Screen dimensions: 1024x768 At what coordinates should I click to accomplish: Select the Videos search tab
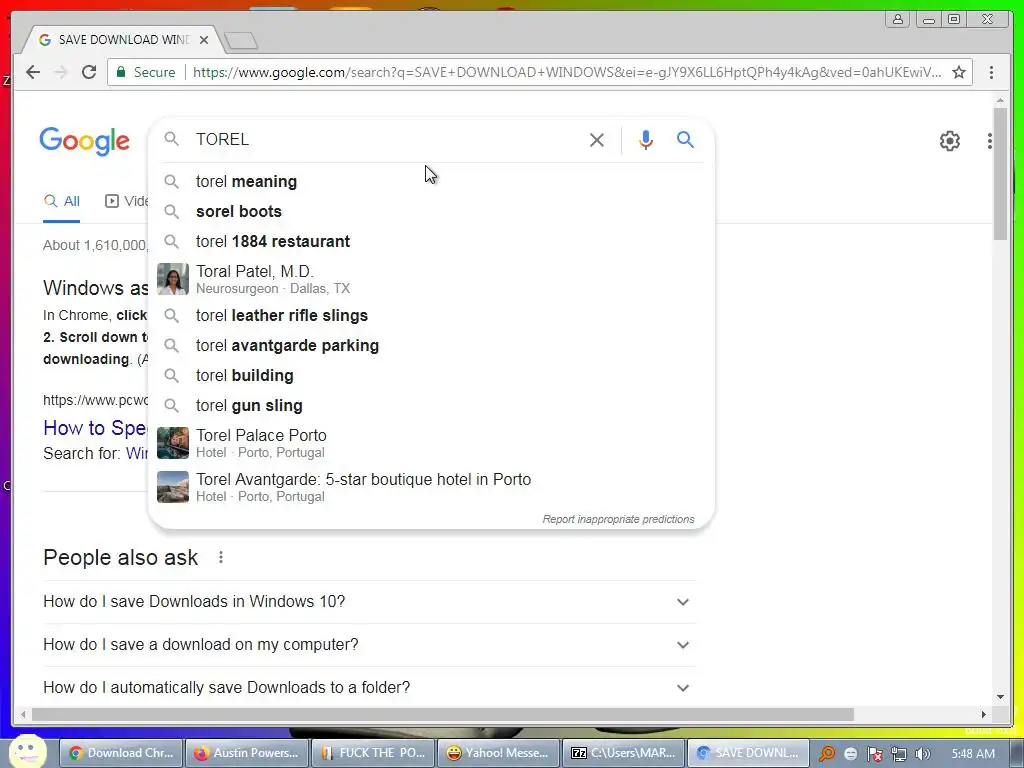pos(127,201)
